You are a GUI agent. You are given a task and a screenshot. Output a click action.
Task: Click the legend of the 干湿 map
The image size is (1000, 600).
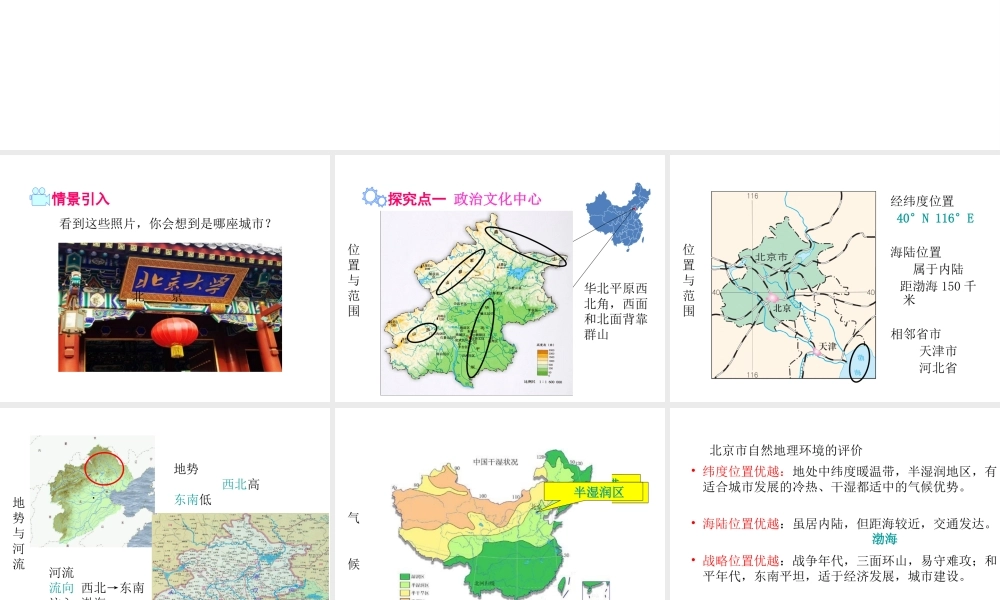coord(415,587)
